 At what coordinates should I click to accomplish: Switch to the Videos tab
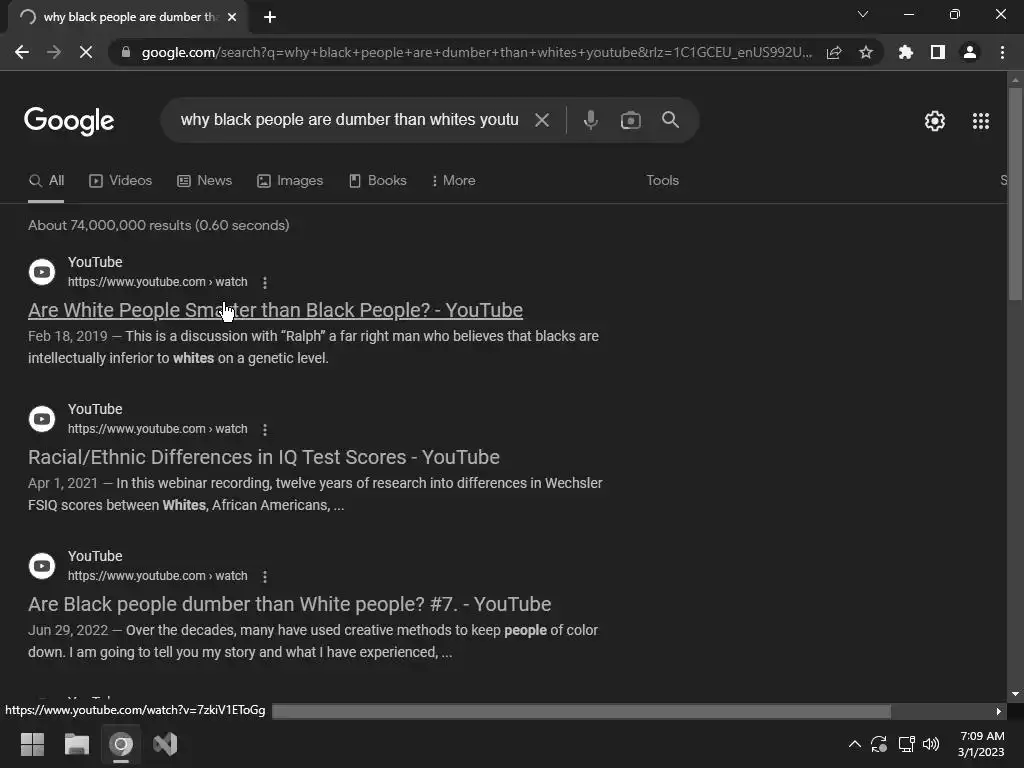click(120, 181)
